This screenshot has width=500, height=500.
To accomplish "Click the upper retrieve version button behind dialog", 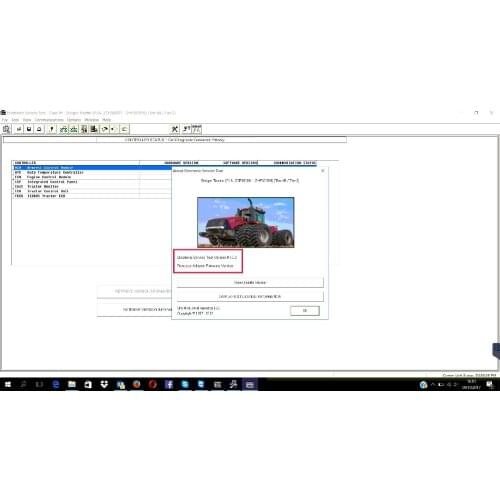I will (134, 291).
